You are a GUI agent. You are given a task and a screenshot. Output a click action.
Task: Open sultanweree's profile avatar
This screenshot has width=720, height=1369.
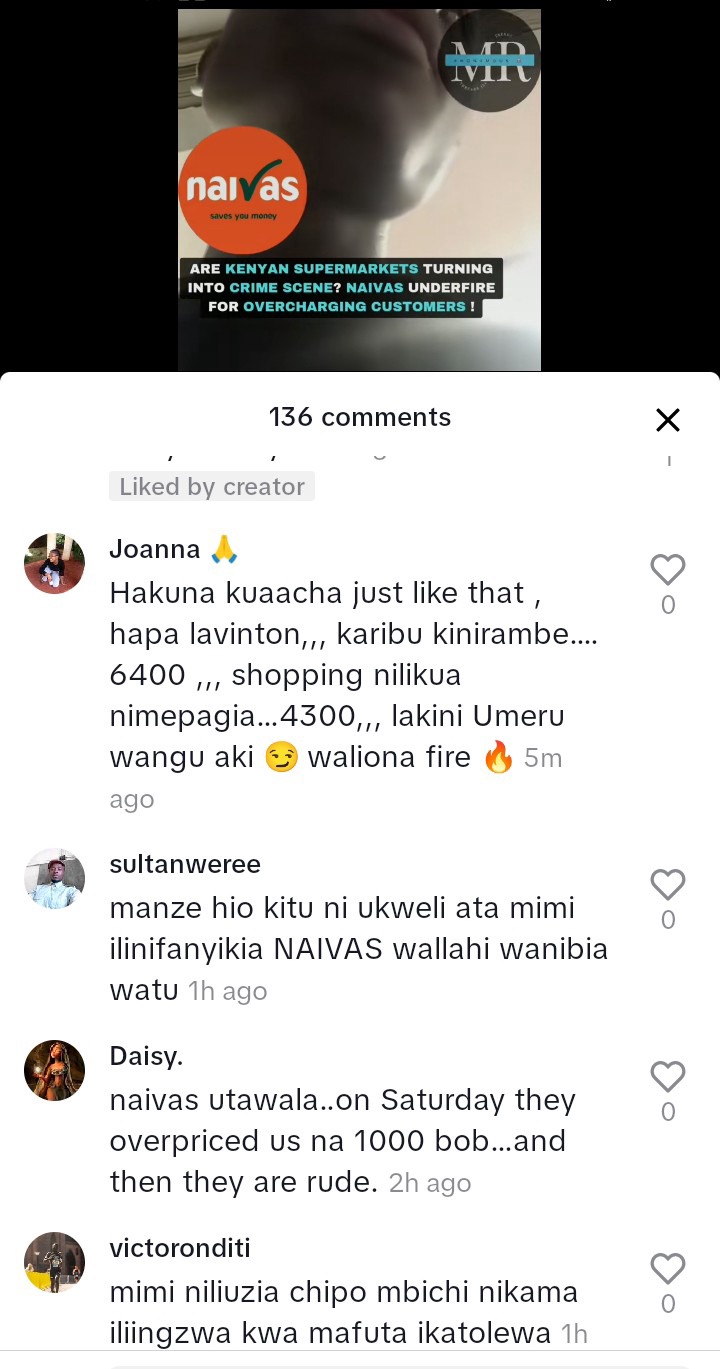coord(54,879)
